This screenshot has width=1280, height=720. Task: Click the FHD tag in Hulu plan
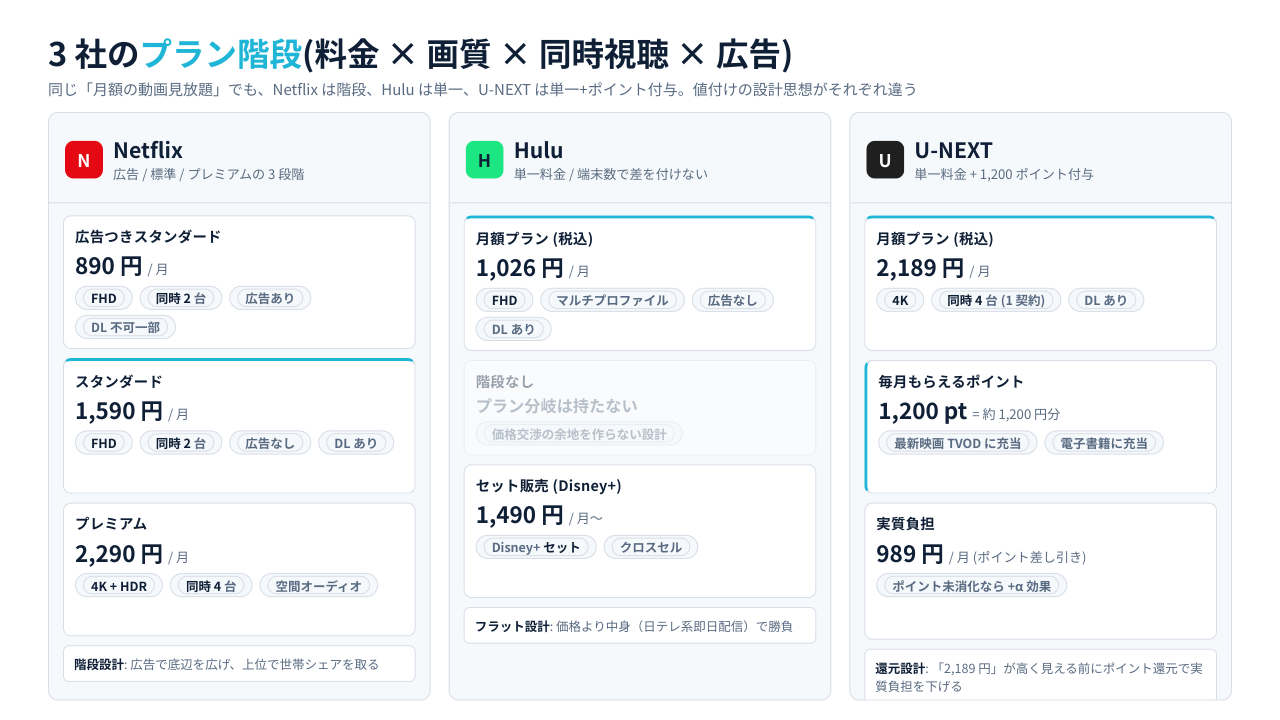[x=505, y=300]
